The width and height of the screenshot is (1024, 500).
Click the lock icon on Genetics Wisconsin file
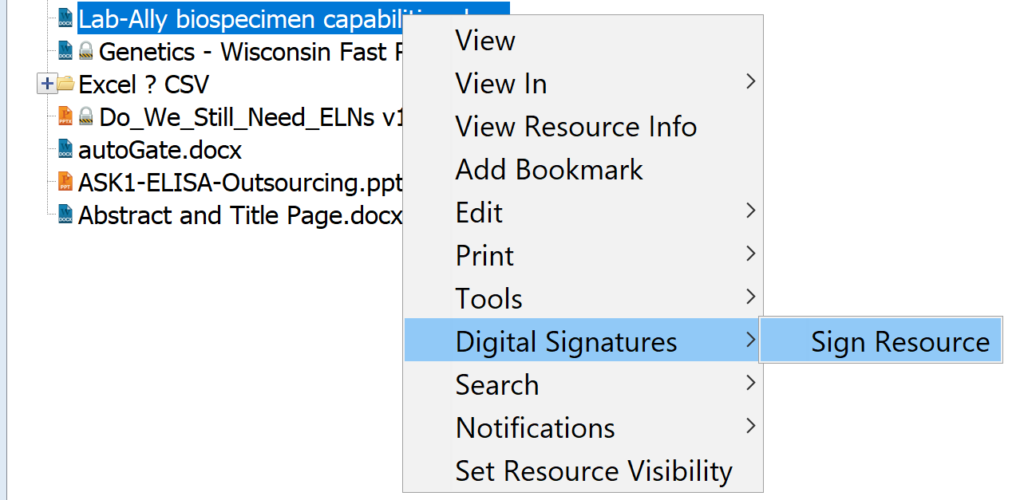tap(86, 51)
